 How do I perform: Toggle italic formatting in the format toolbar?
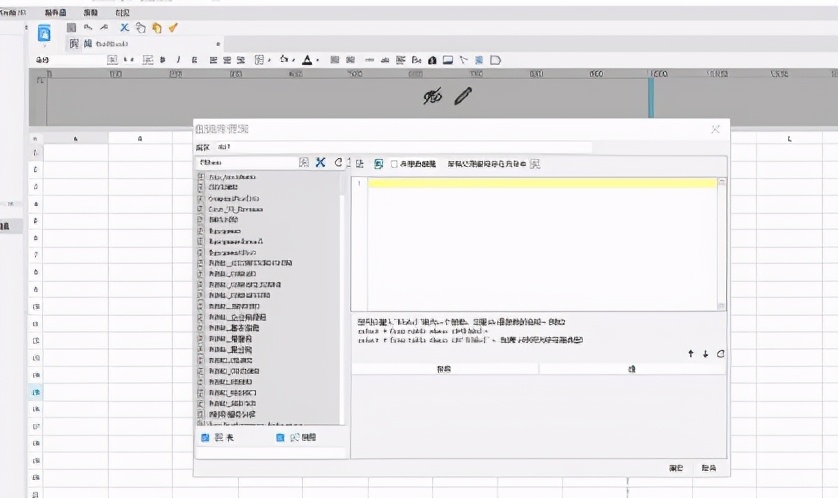[179, 60]
